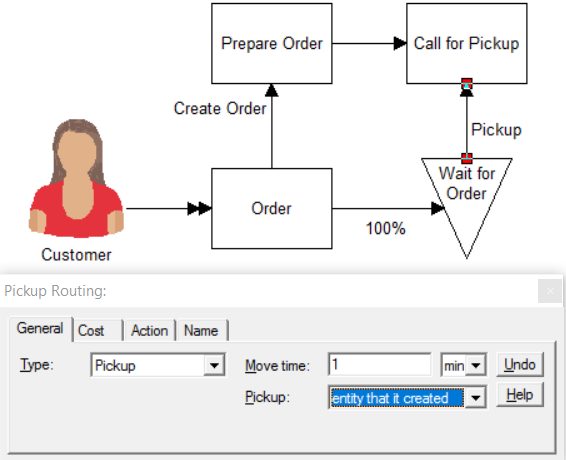Screen dimensions: 566x460
Task: Click red handle atop Wait for Order
Action: 467,158
